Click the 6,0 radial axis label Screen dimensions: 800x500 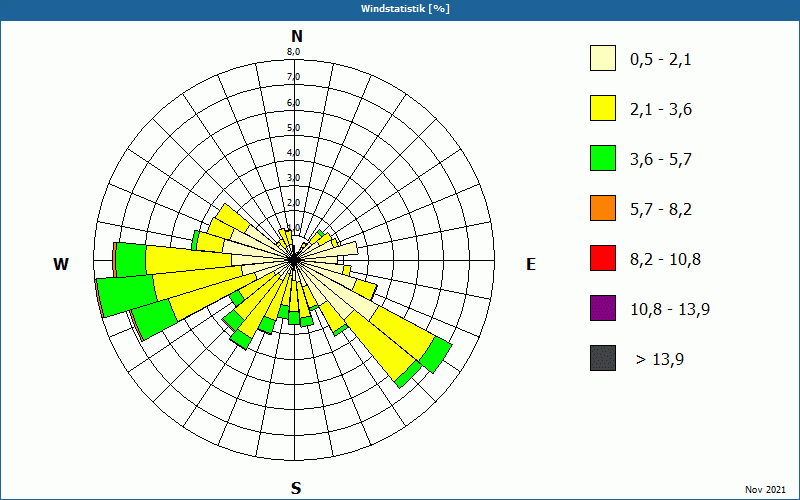pyautogui.click(x=293, y=103)
